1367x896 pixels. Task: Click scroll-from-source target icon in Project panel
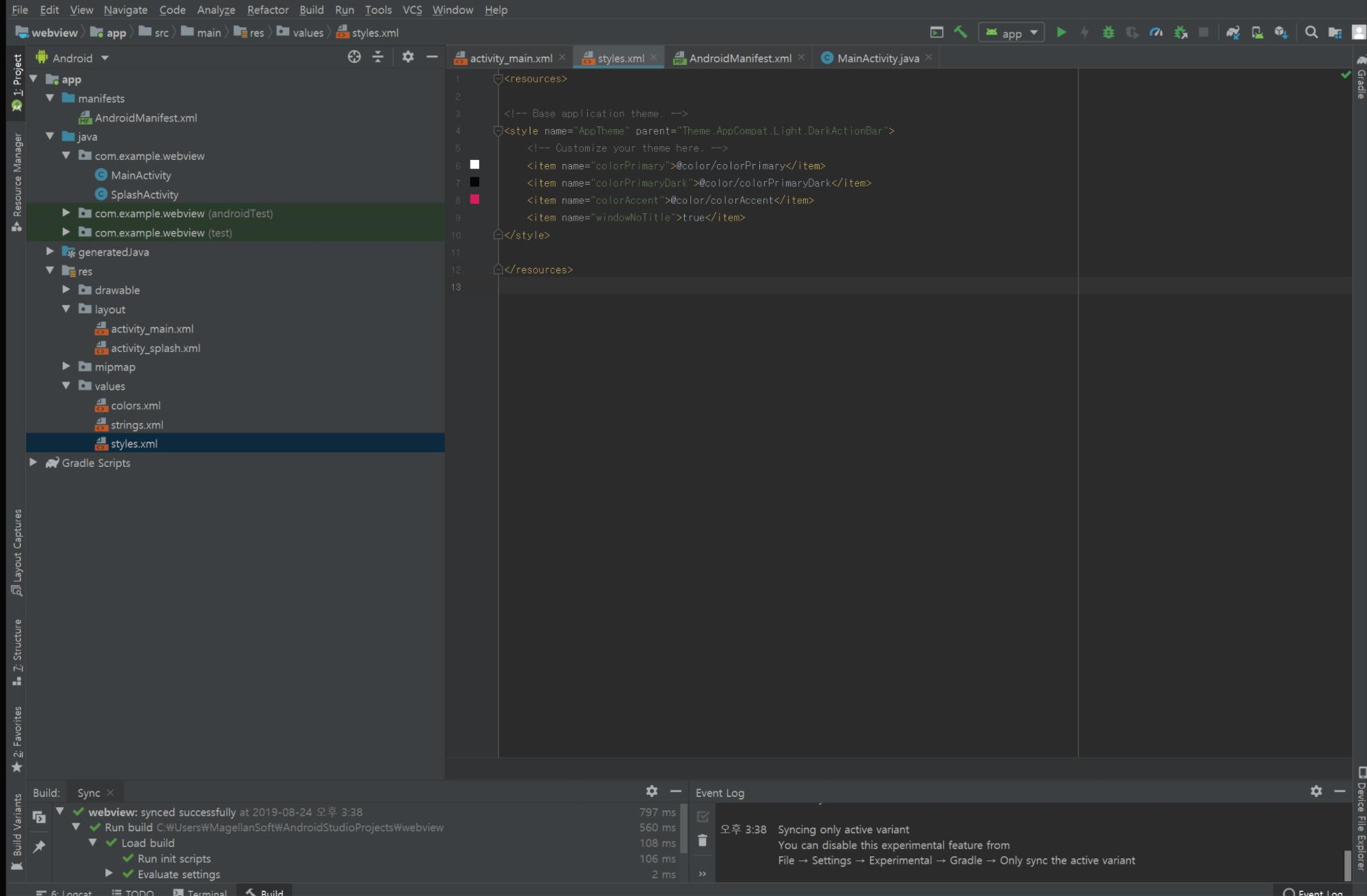[354, 57]
